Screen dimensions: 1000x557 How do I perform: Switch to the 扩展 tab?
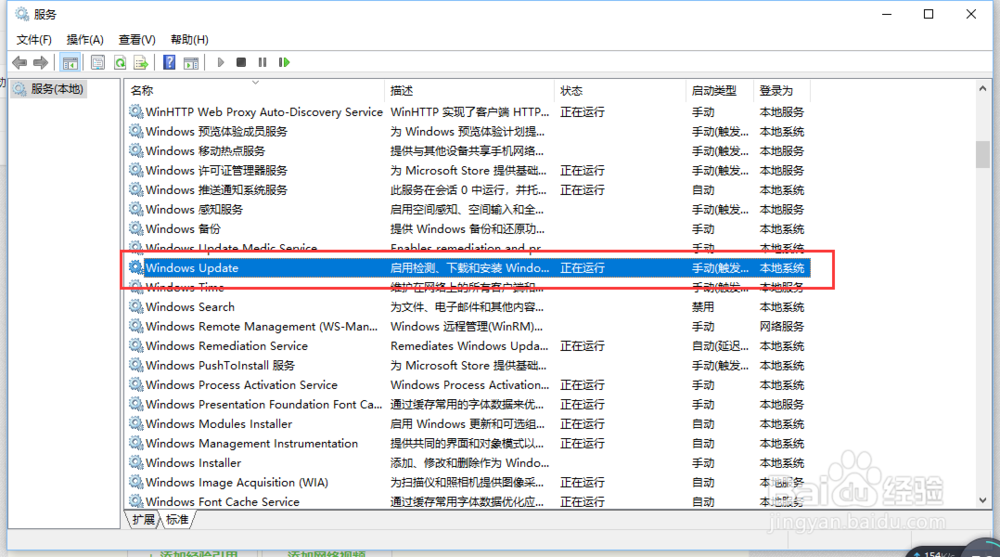[x=143, y=519]
